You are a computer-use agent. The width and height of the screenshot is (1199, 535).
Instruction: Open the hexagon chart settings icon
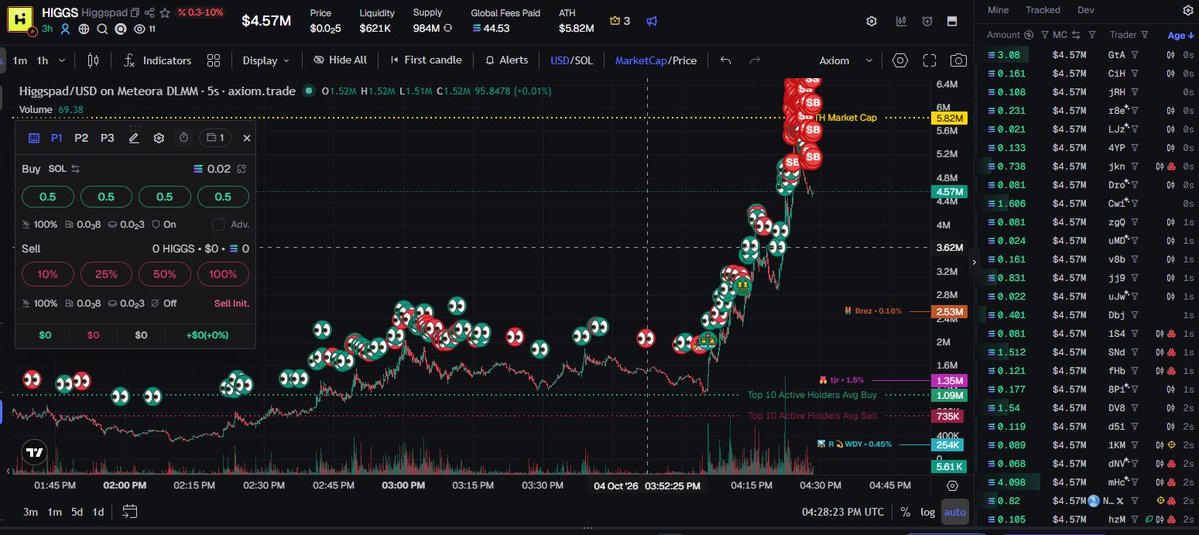pyautogui.click(x=900, y=60)
